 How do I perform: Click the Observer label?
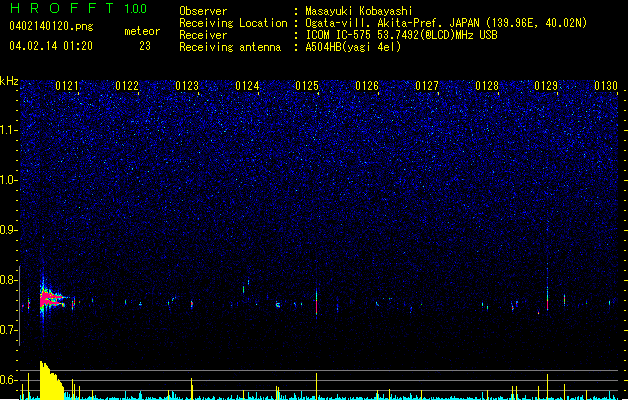click(x=203, y=11)
